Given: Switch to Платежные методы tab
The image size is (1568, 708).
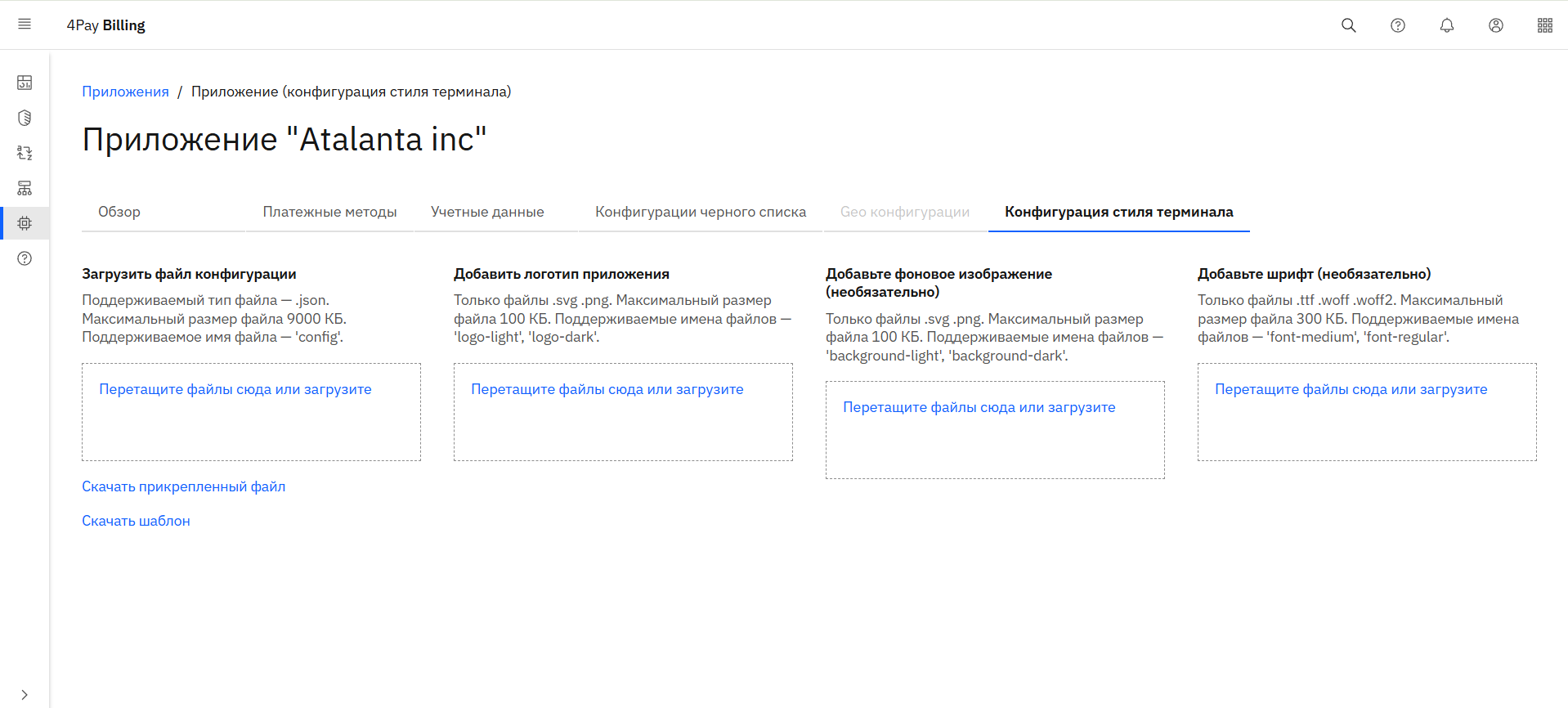Looking at the screenshot, I should (x=329, y=212).
